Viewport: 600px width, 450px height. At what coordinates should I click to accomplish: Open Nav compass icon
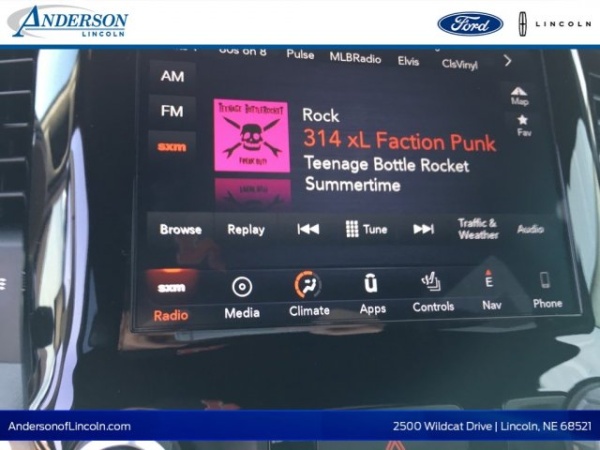(x=490, y=282)
